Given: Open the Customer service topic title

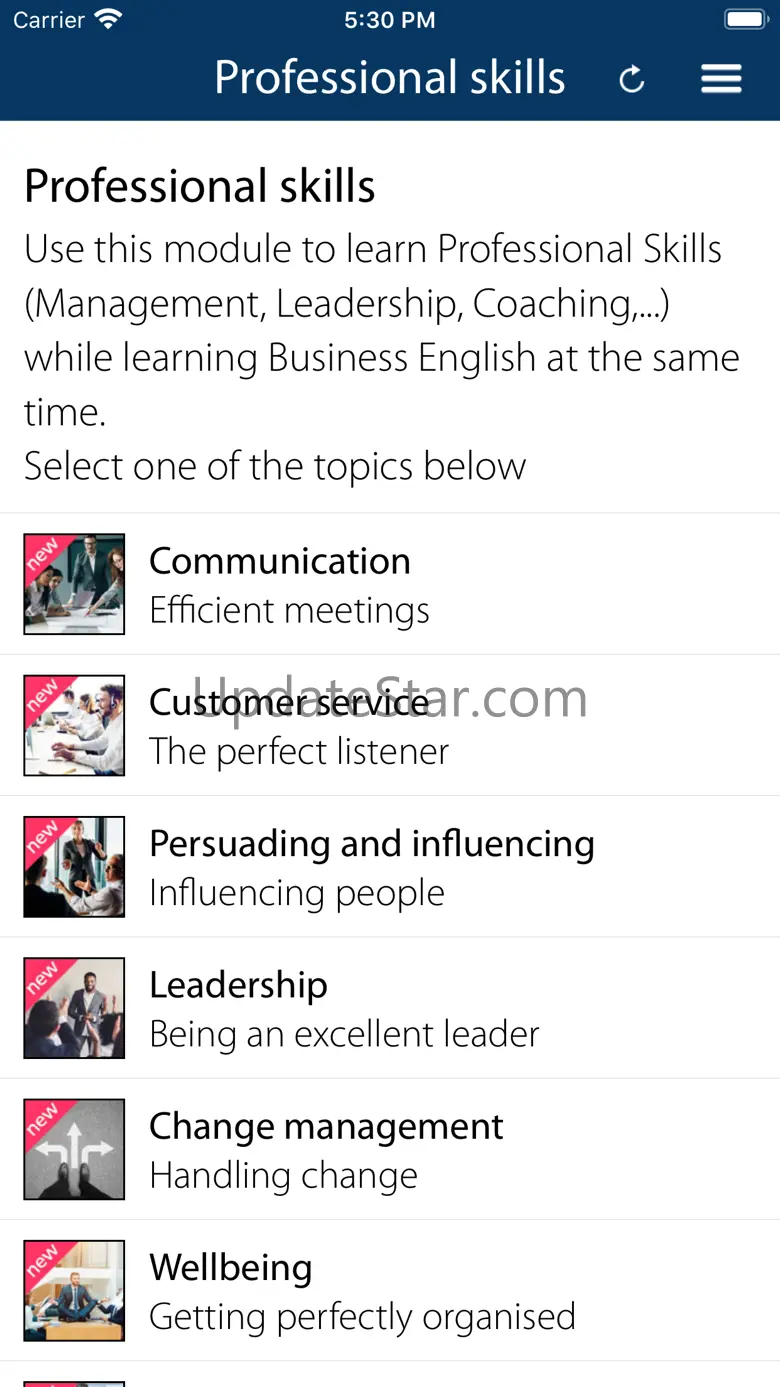Looking at the screenshot, I should pos(289,702).
